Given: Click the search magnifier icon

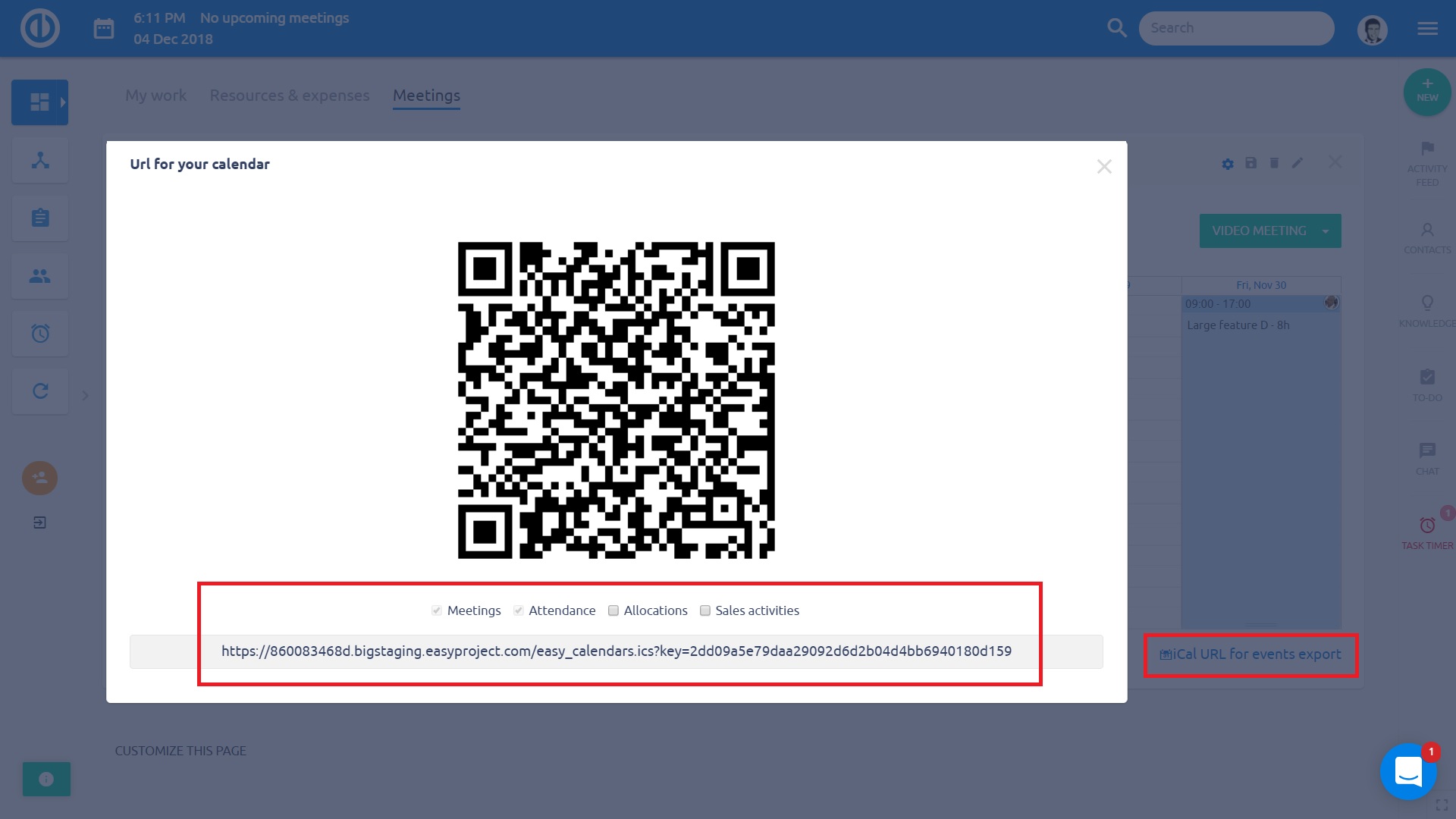Looking at the screenshot, I should tap(1116, 28).
